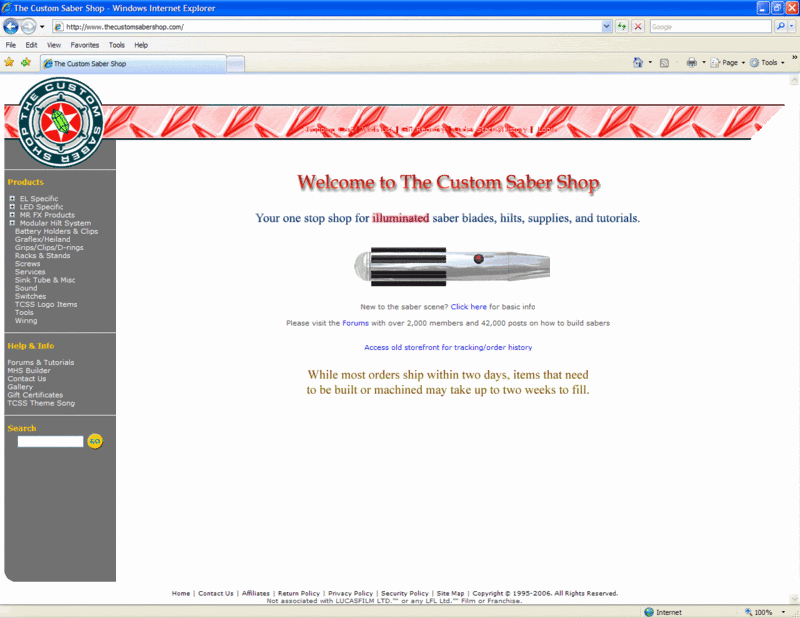Open the Tools dropdown in command bar
Viewport: 800px width, 618px height.
point(768,62)
